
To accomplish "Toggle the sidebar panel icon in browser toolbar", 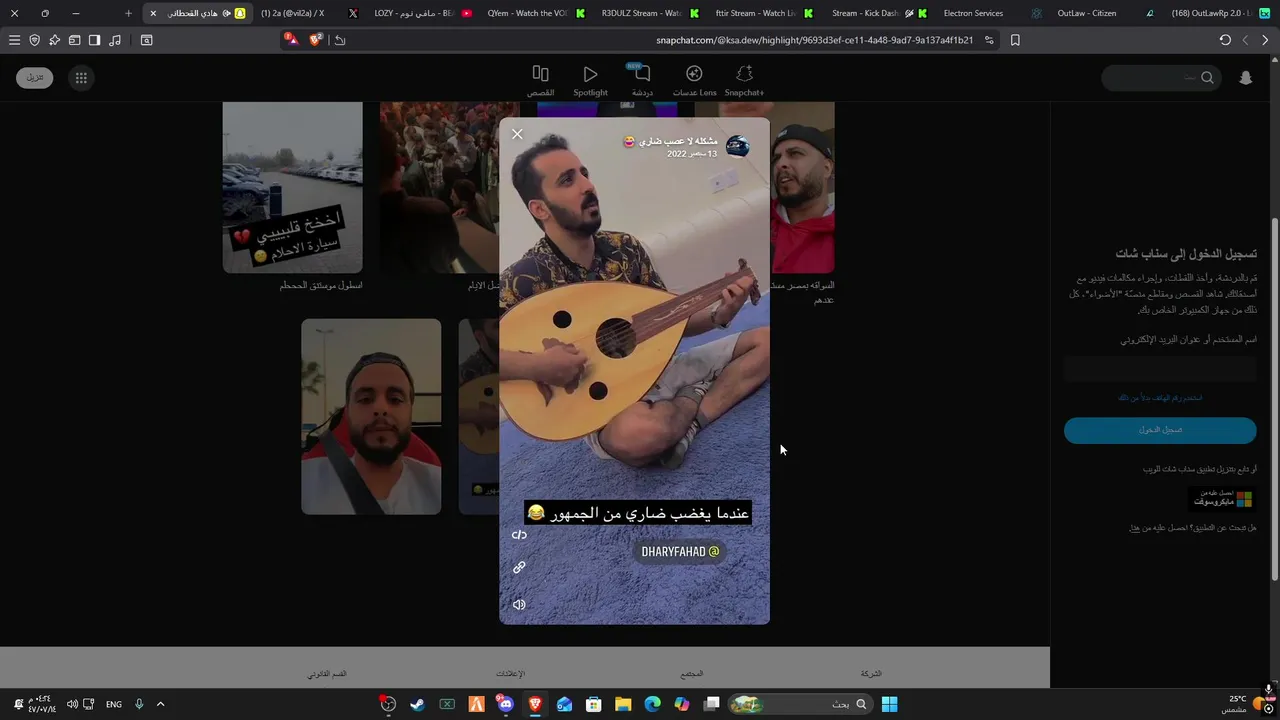I will 94,40.
